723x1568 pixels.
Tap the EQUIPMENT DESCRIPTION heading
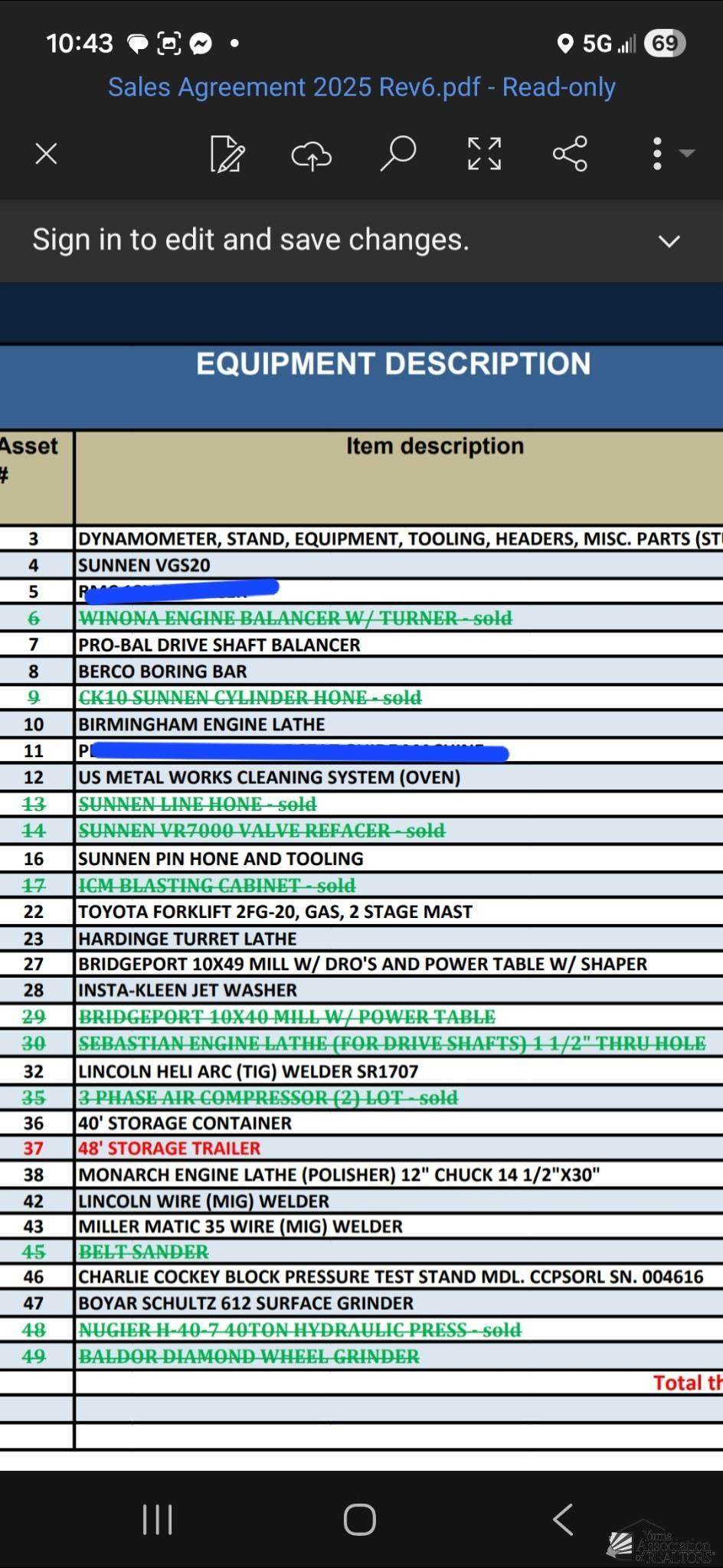(394, 364)
